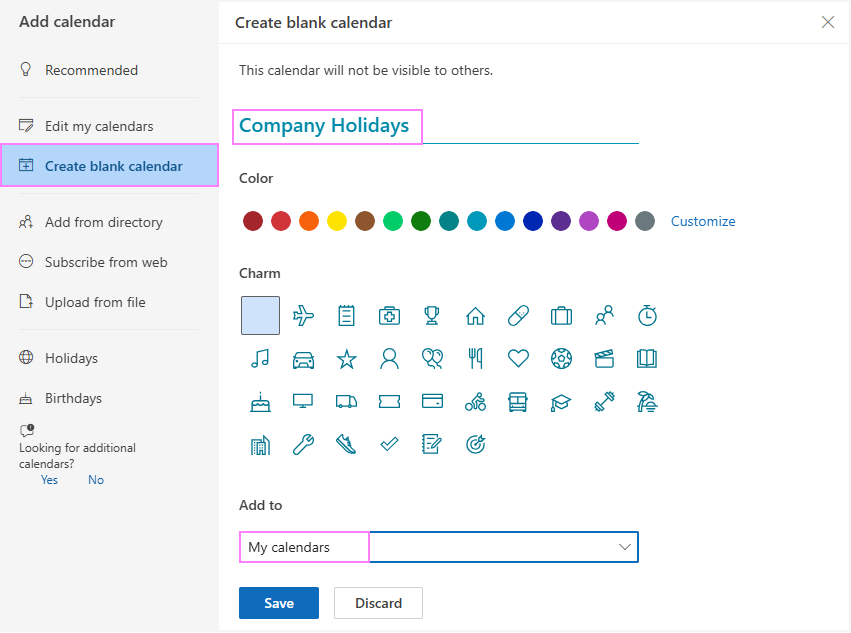Pick the graduation cap charm

[561, 402]
